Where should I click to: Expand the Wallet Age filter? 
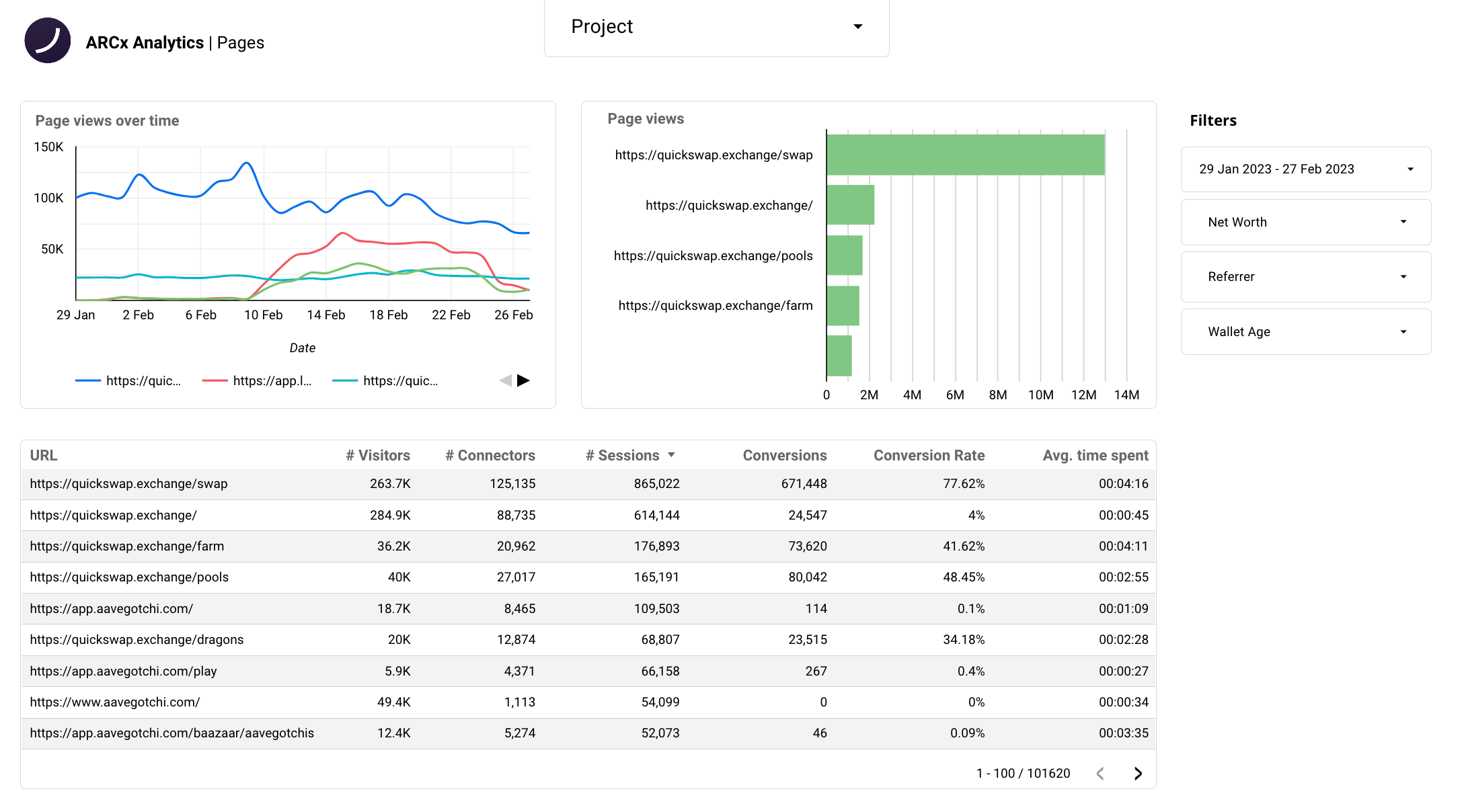point(1306,332)
